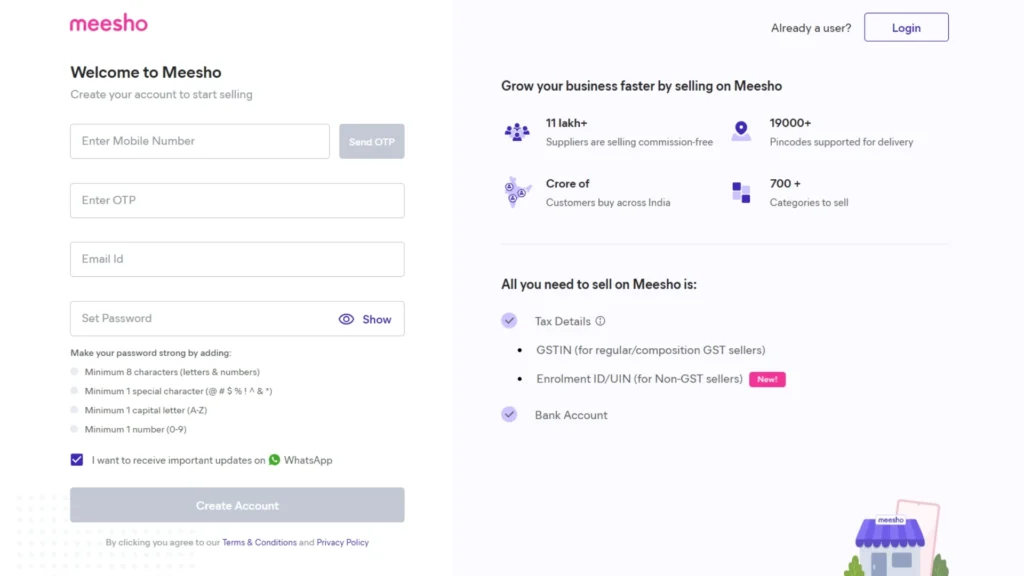This screenshot has height=576, width=1024.
Task: Click the rupee customers icon beside Crore of
Action: click(517, 195)
